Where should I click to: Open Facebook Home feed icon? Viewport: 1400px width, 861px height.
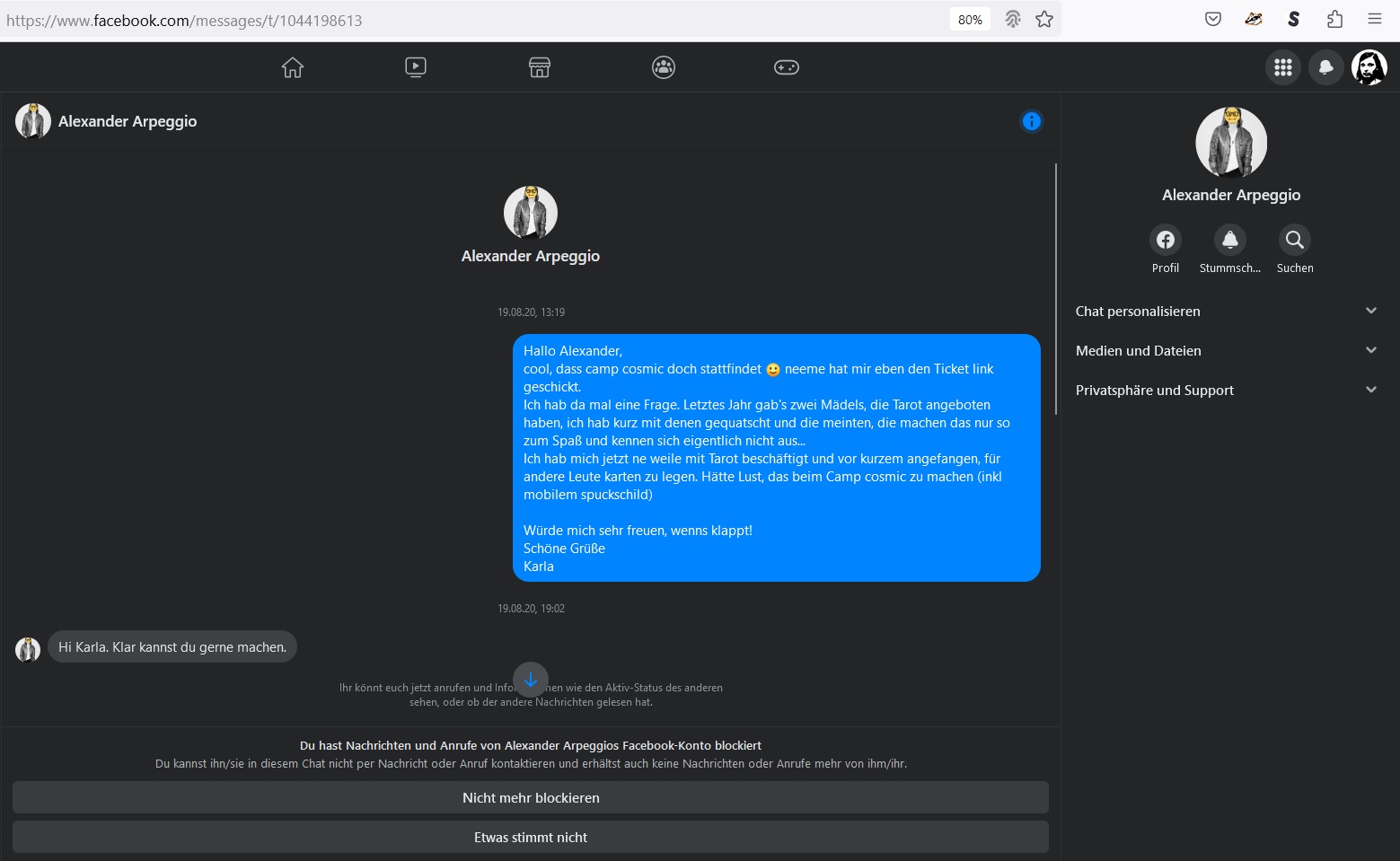[293, 67]
